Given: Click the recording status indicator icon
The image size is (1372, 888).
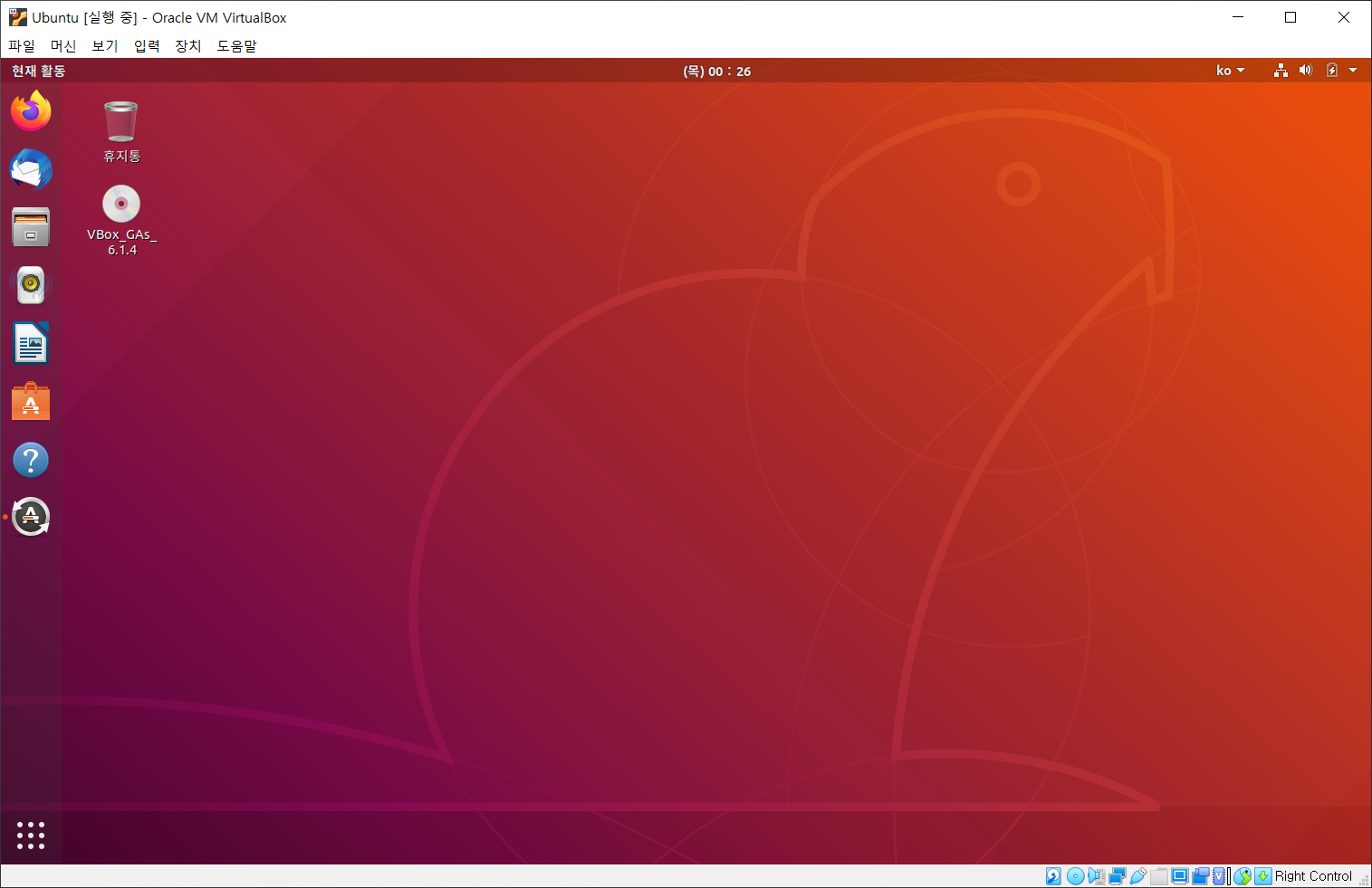Looking at the screenshot, I should 1201,876.
